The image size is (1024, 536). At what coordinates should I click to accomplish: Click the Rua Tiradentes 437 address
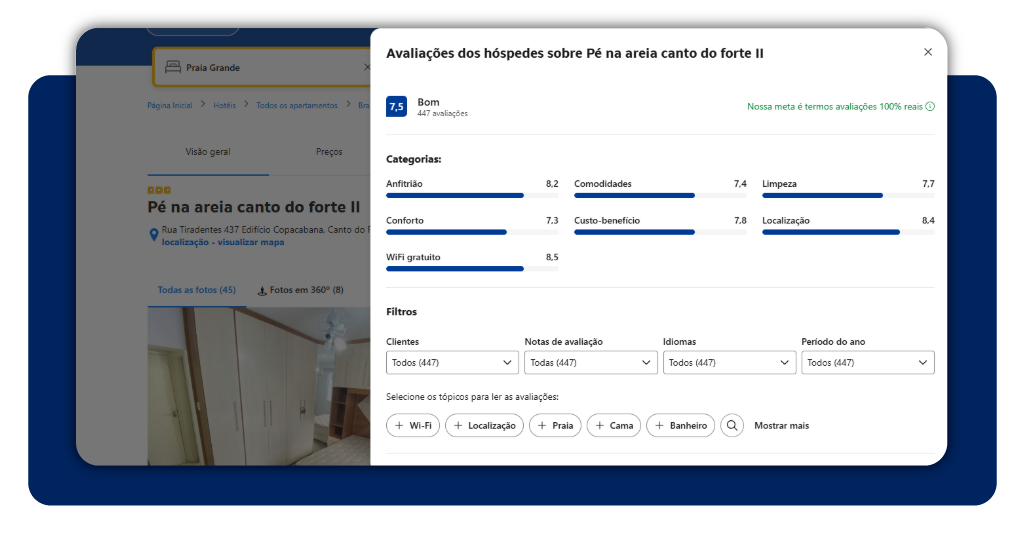point(265,230)
